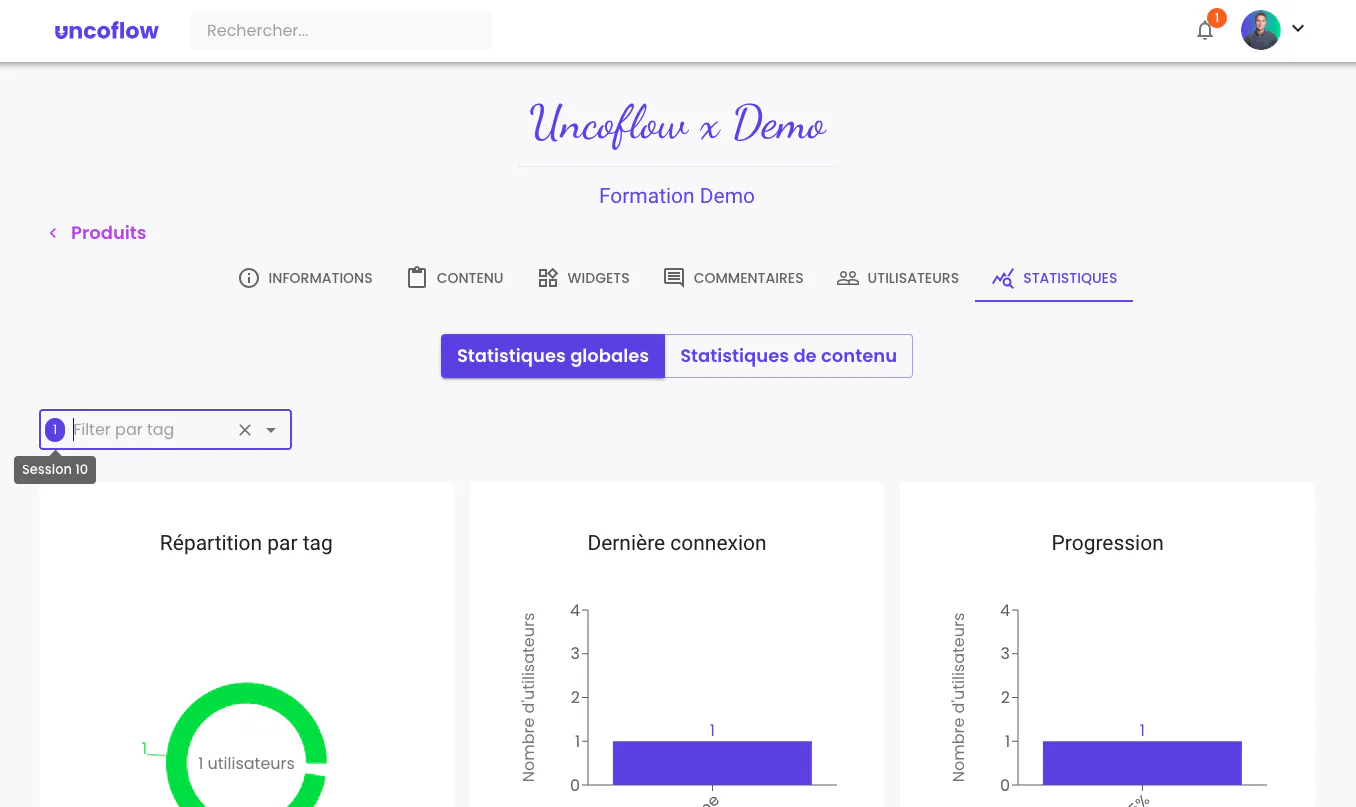Click the user avatar picture
Image resolution: width=1356 pixels, height=807 pixels.
(x=1260, y=30)
